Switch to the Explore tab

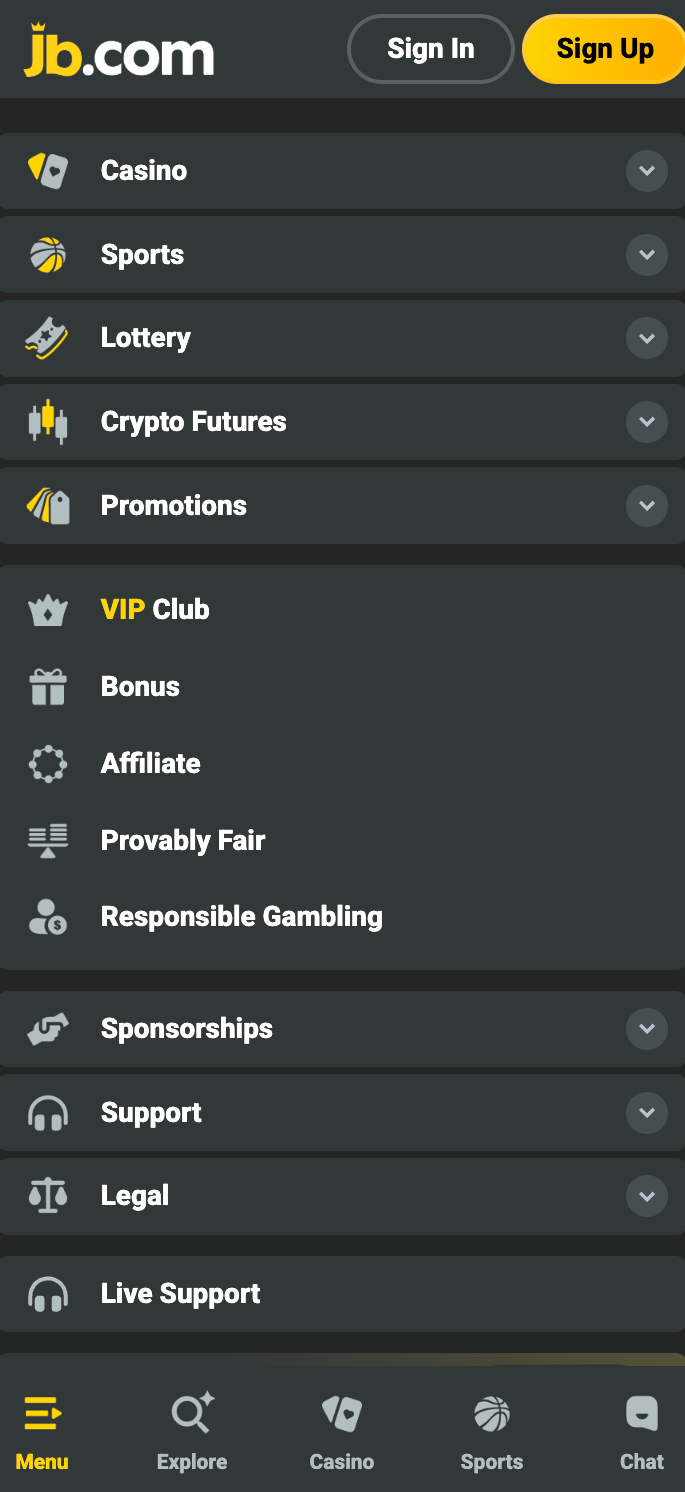click(192, 1432)
